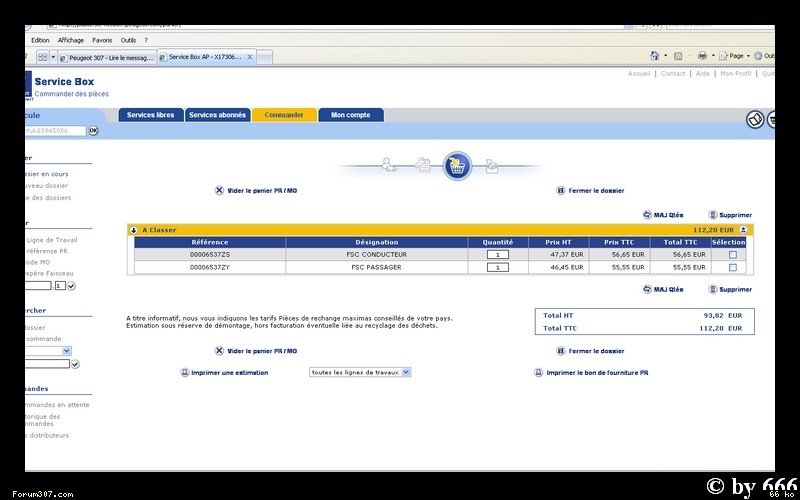Open the Edition browser menu
The image size is (800, 500).
coord(40,40)
